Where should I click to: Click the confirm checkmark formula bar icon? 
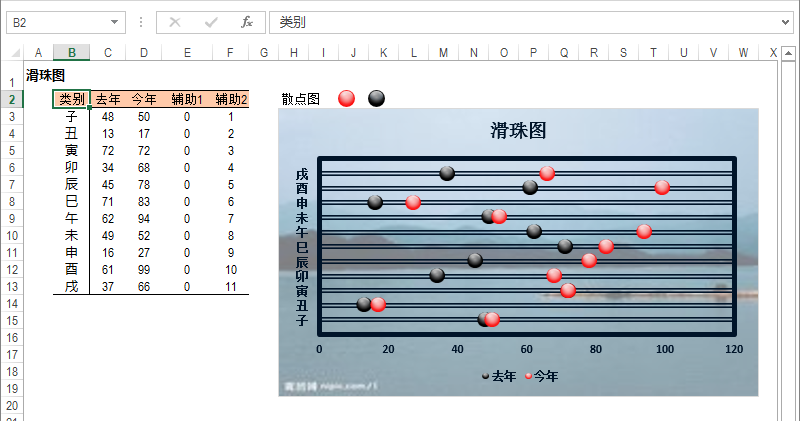(x=211, y=22)
